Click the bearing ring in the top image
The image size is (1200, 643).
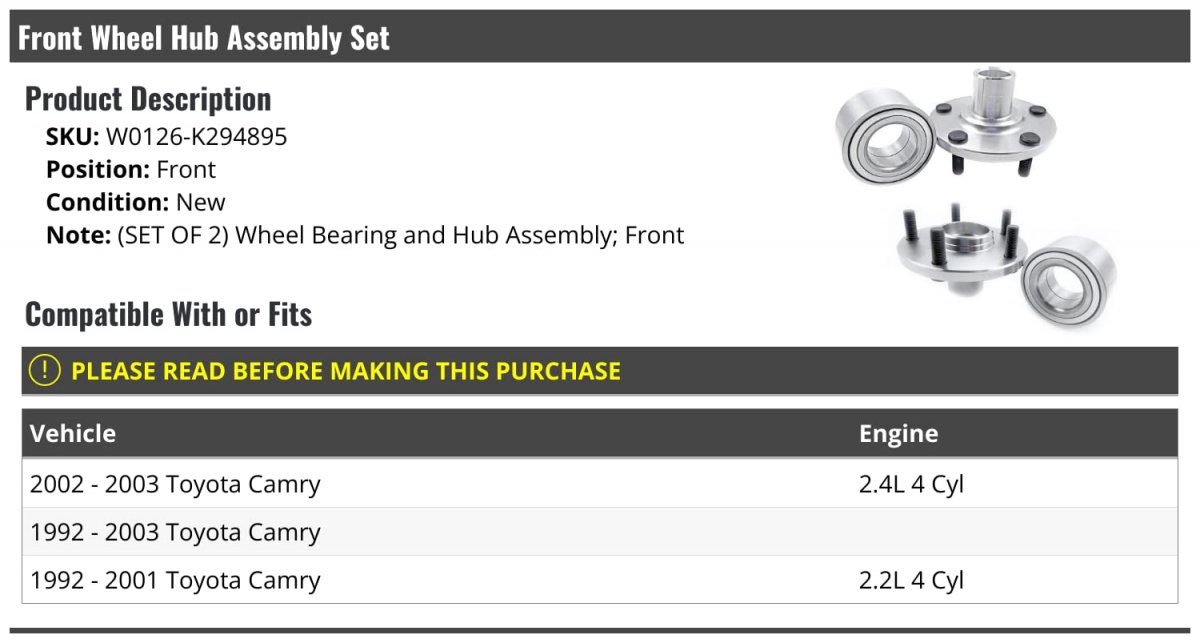(885, 137)
